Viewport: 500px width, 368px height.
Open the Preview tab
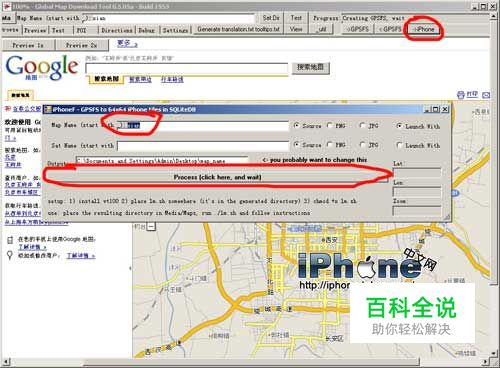(35, 30)
